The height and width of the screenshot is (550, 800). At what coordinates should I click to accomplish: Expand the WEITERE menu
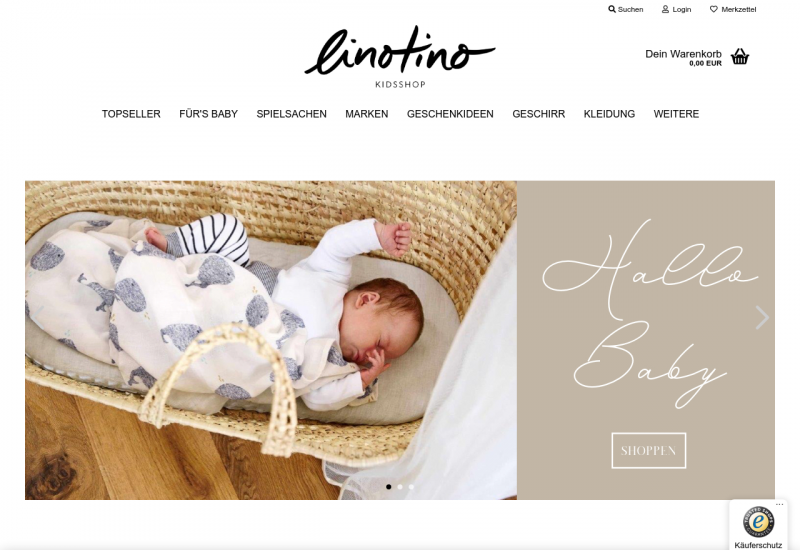[x=676, y=114]
